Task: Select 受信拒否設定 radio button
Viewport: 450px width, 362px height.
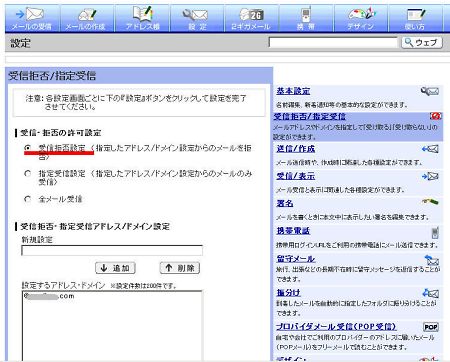Action: click(28, 147)
